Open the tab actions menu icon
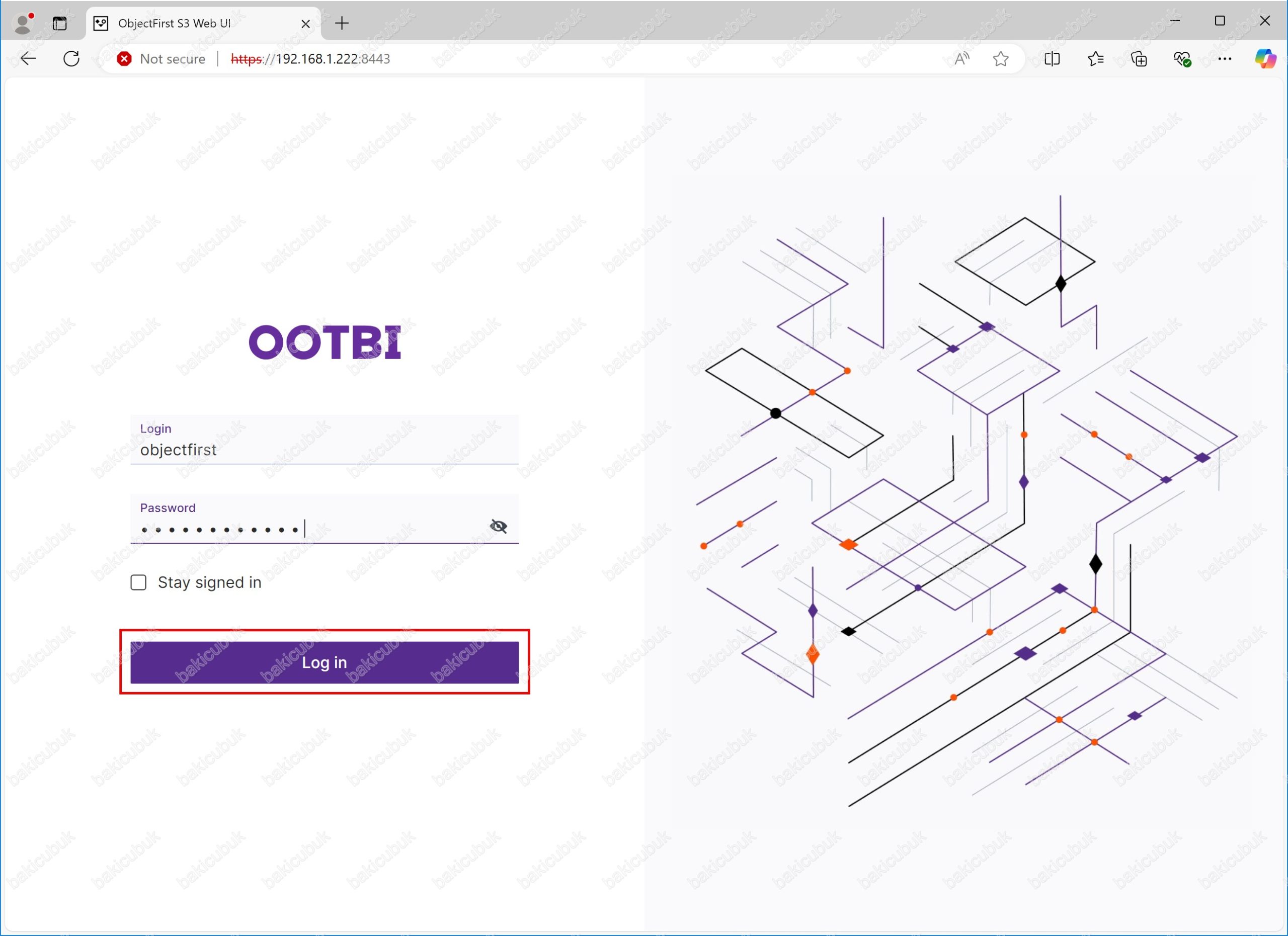 coord(60,23)
